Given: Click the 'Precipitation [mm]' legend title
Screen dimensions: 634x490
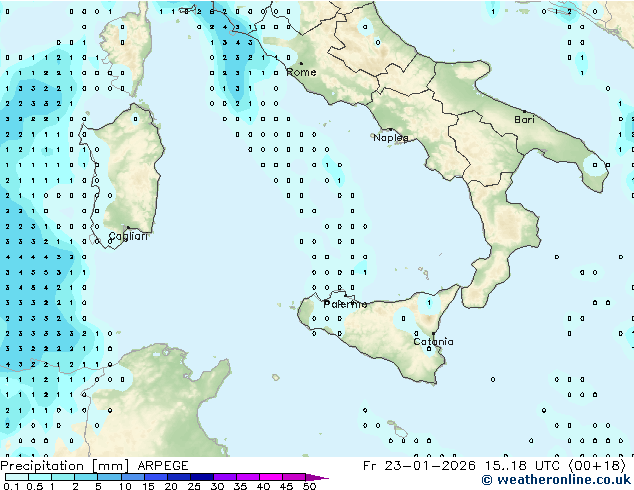Looking at the screenshot, I should coord(64,466).
